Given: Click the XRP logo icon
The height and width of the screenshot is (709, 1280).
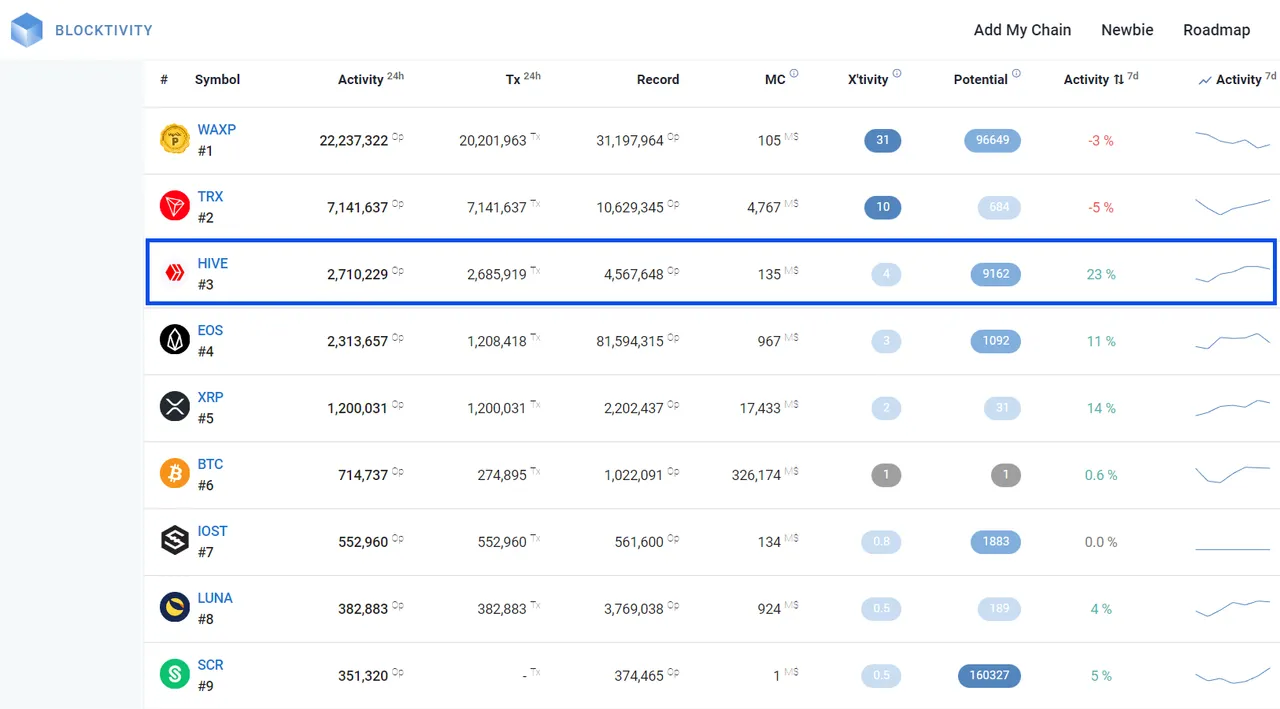Looking at the screenshot, I should coord(175,407).
